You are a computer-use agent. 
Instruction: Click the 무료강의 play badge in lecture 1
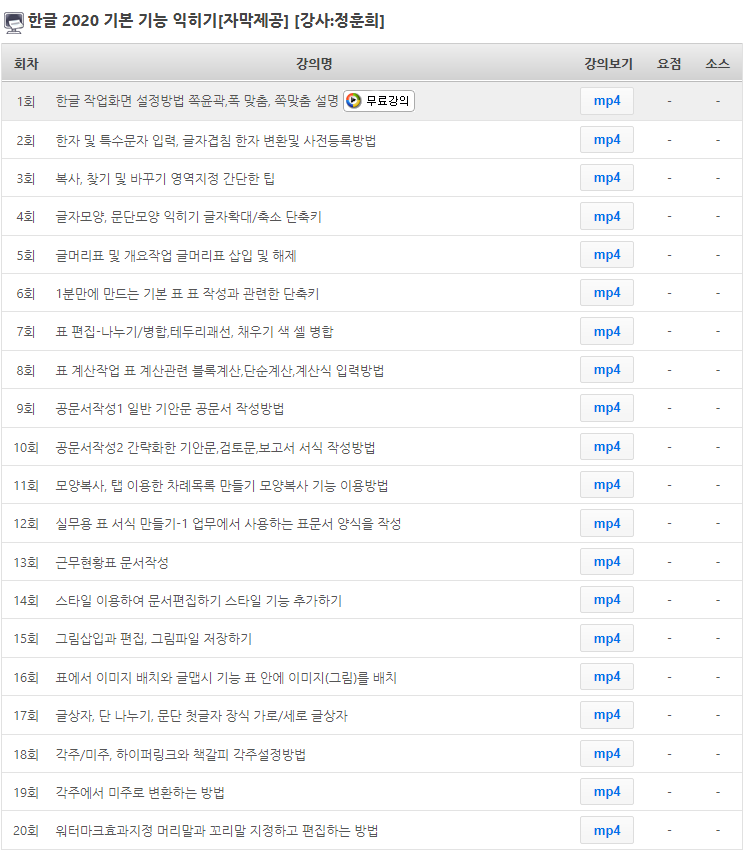pyautogui.click(x=379, y=101)
